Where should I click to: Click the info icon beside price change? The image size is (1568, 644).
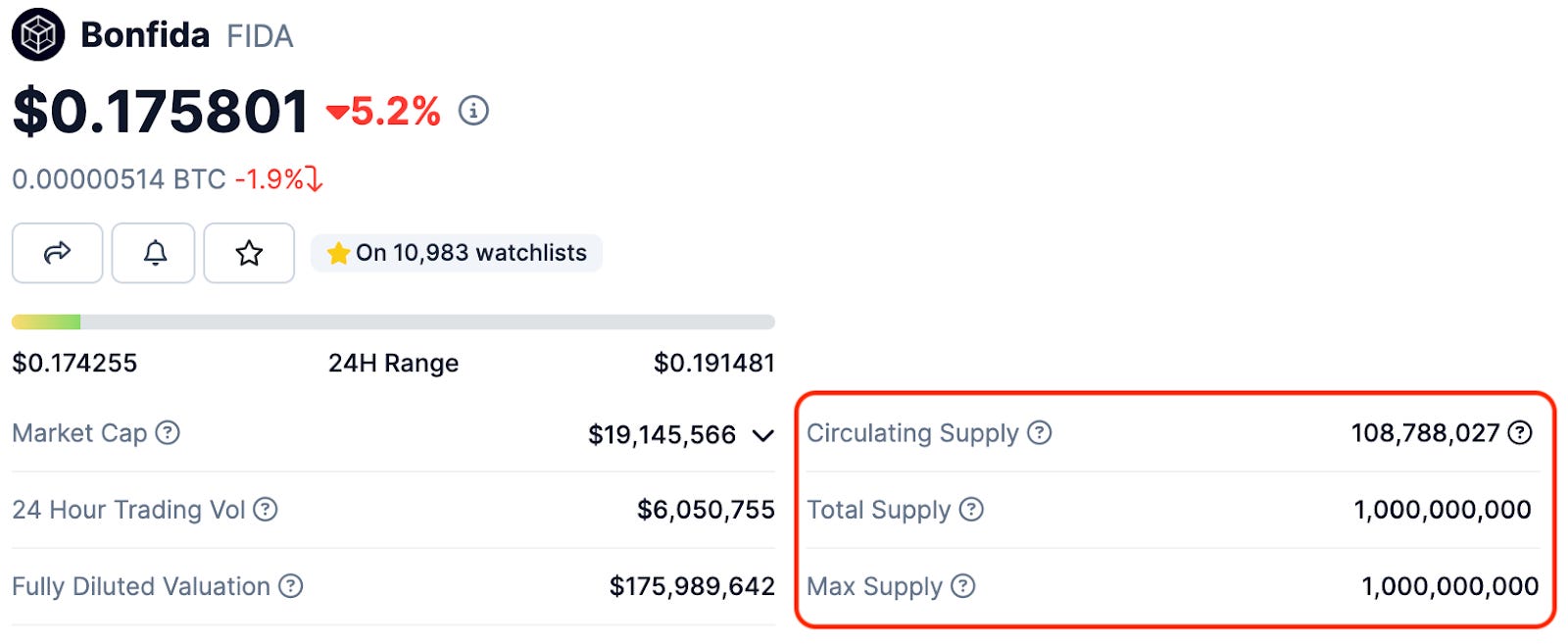(473, 111)
